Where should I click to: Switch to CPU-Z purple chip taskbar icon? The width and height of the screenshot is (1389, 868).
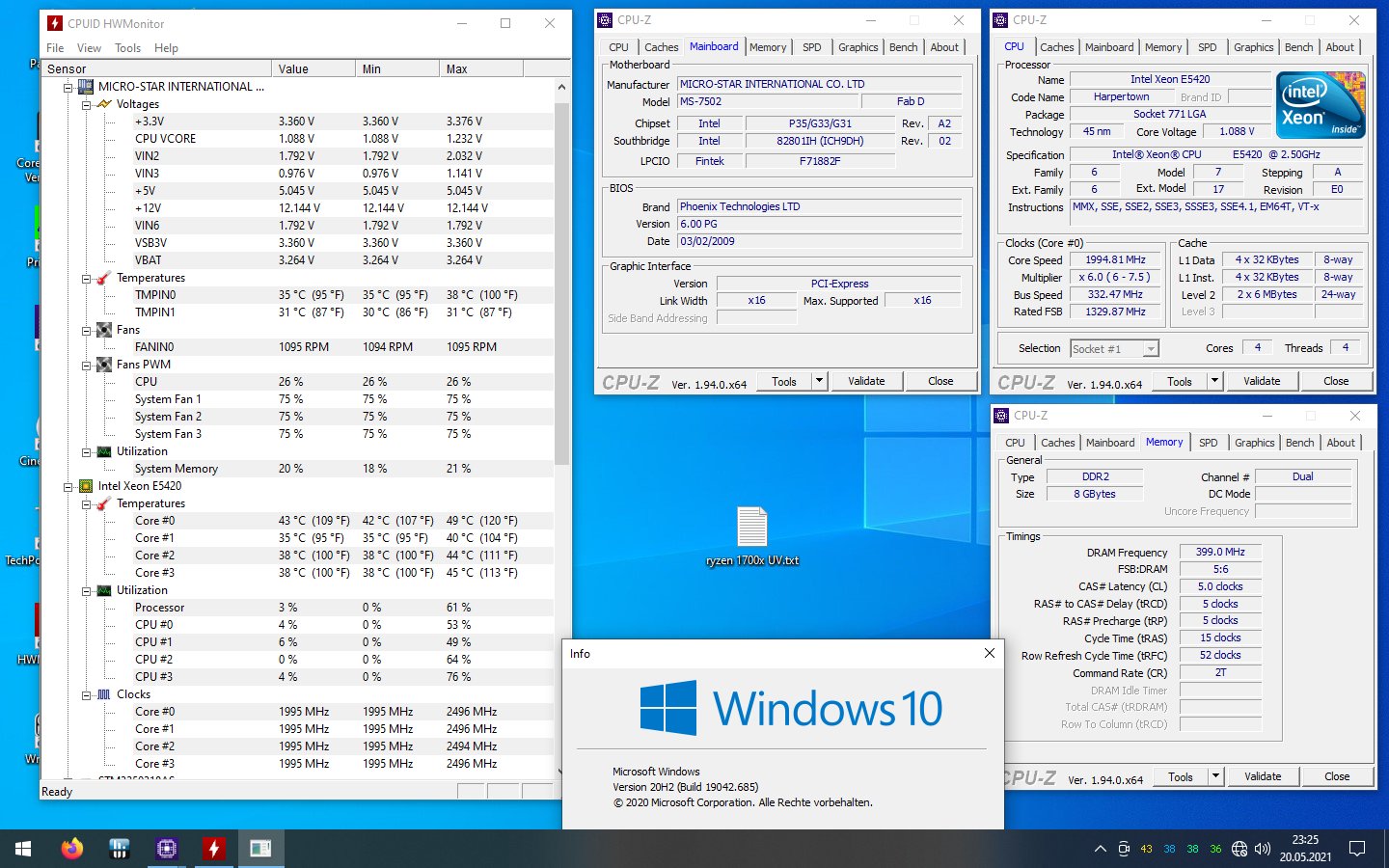pos(166,849)
